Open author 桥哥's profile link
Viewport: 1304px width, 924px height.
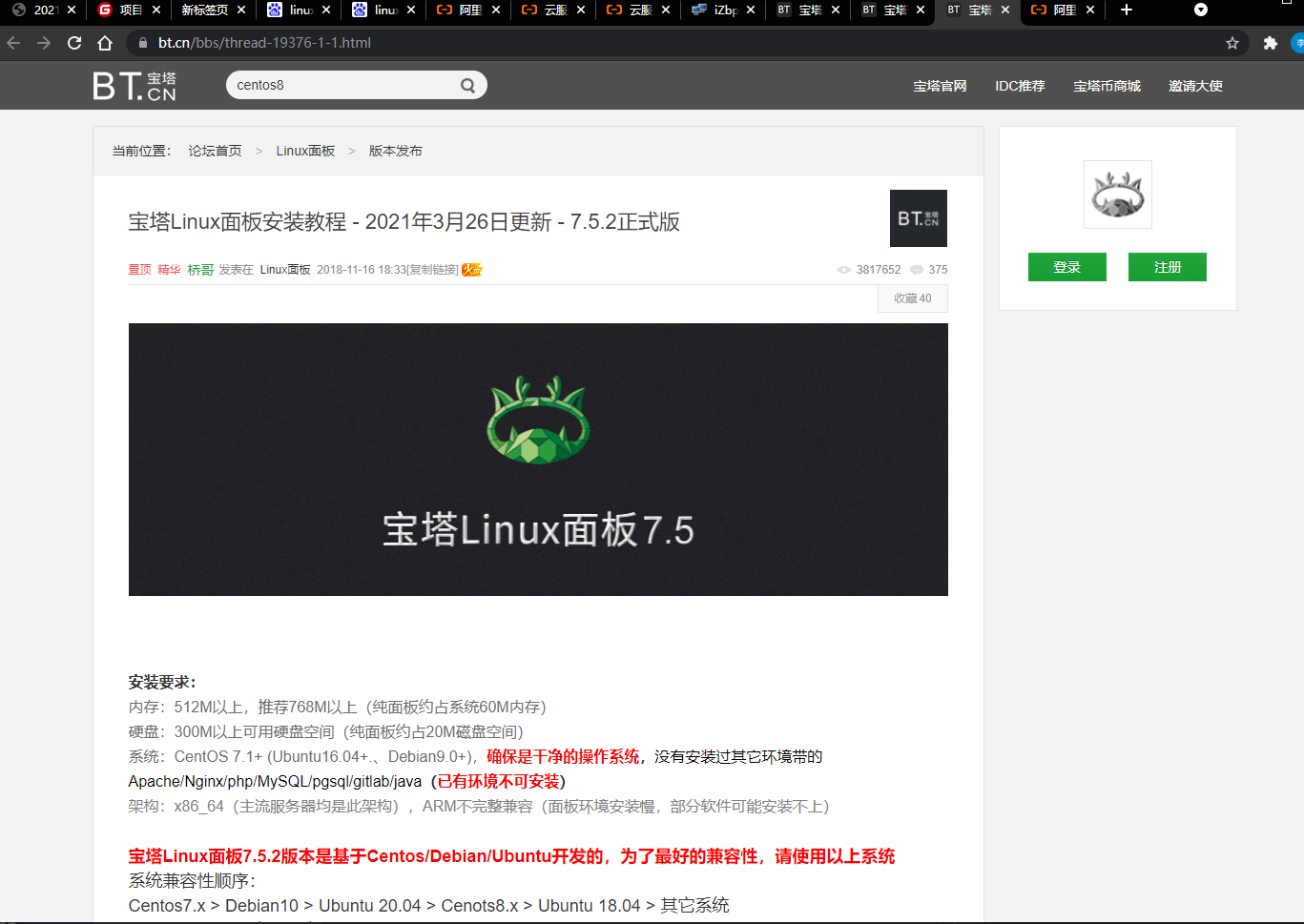[x=200, y=270]
